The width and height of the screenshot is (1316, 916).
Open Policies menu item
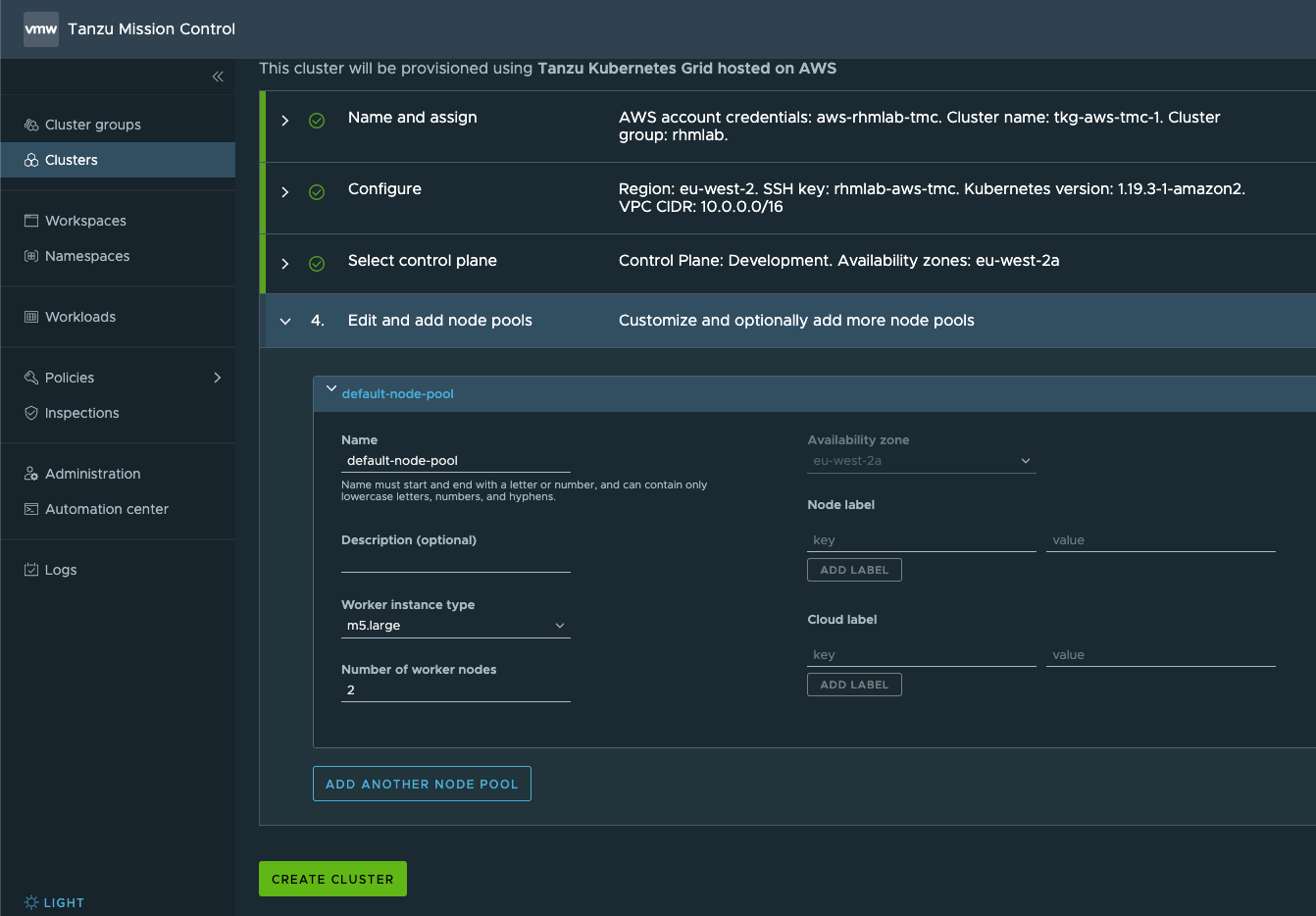[x=70, y=378]
